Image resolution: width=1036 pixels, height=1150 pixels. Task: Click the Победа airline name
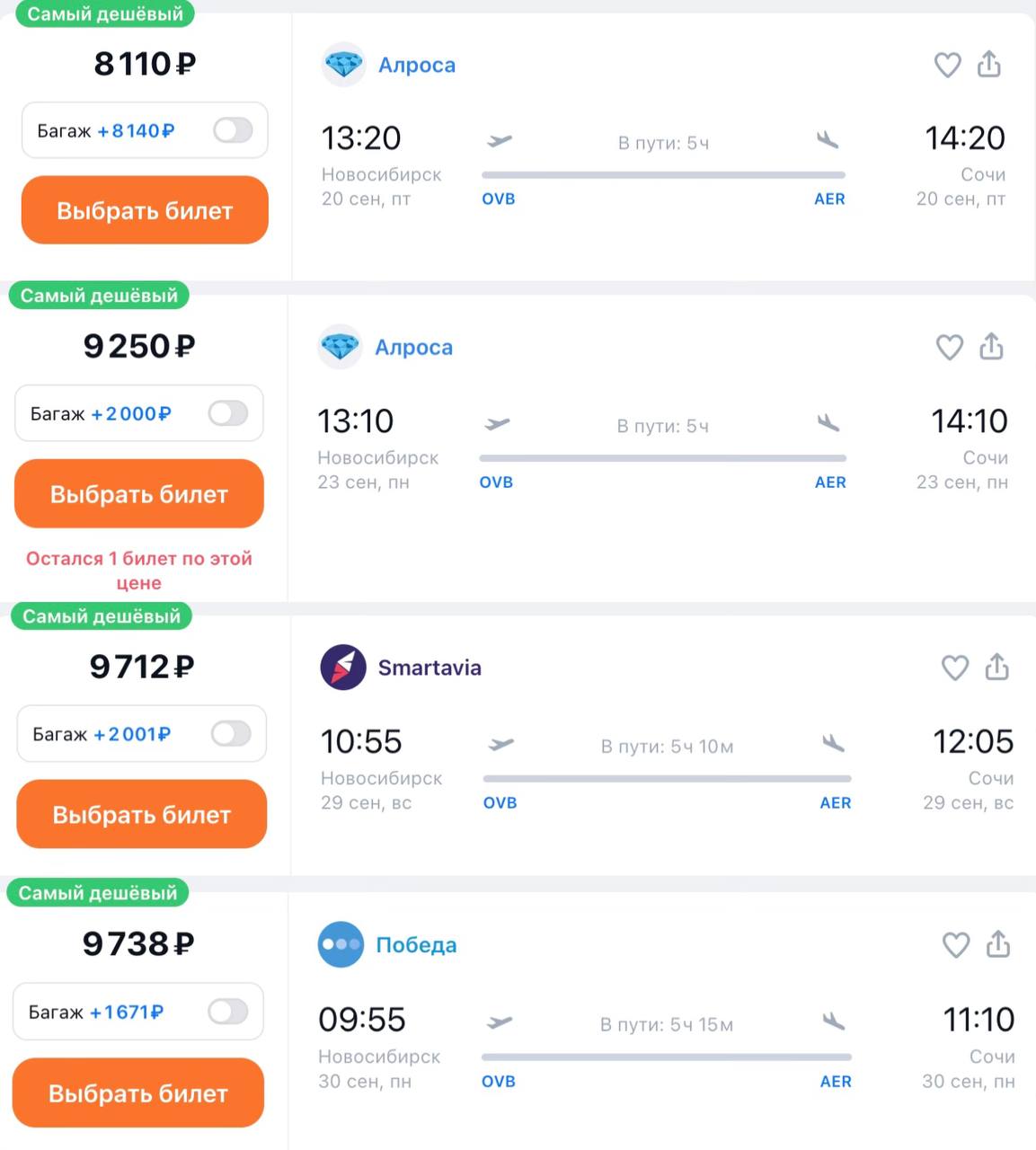tap(416, 945)
